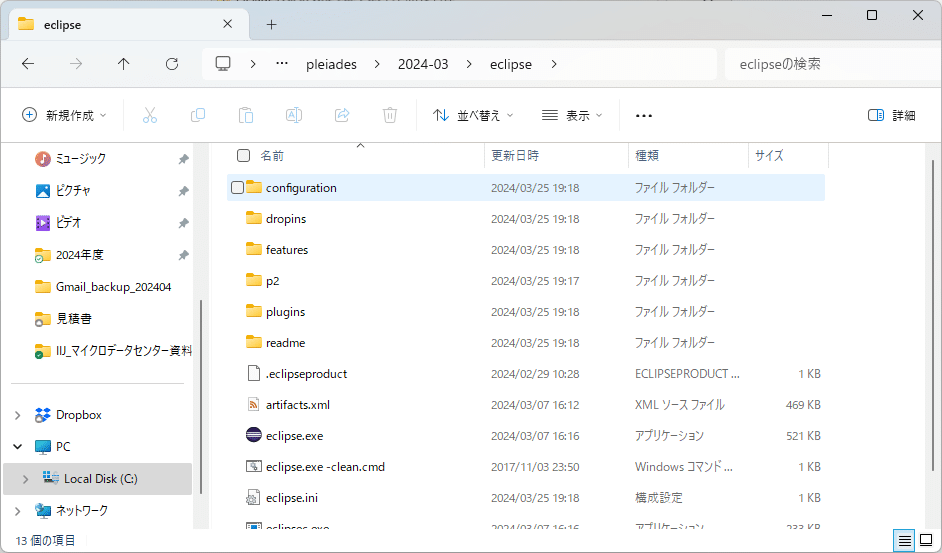The width and height of the screenshot is (942, 553).
Task: Select the plugins folder
Action: pos(285,311)
